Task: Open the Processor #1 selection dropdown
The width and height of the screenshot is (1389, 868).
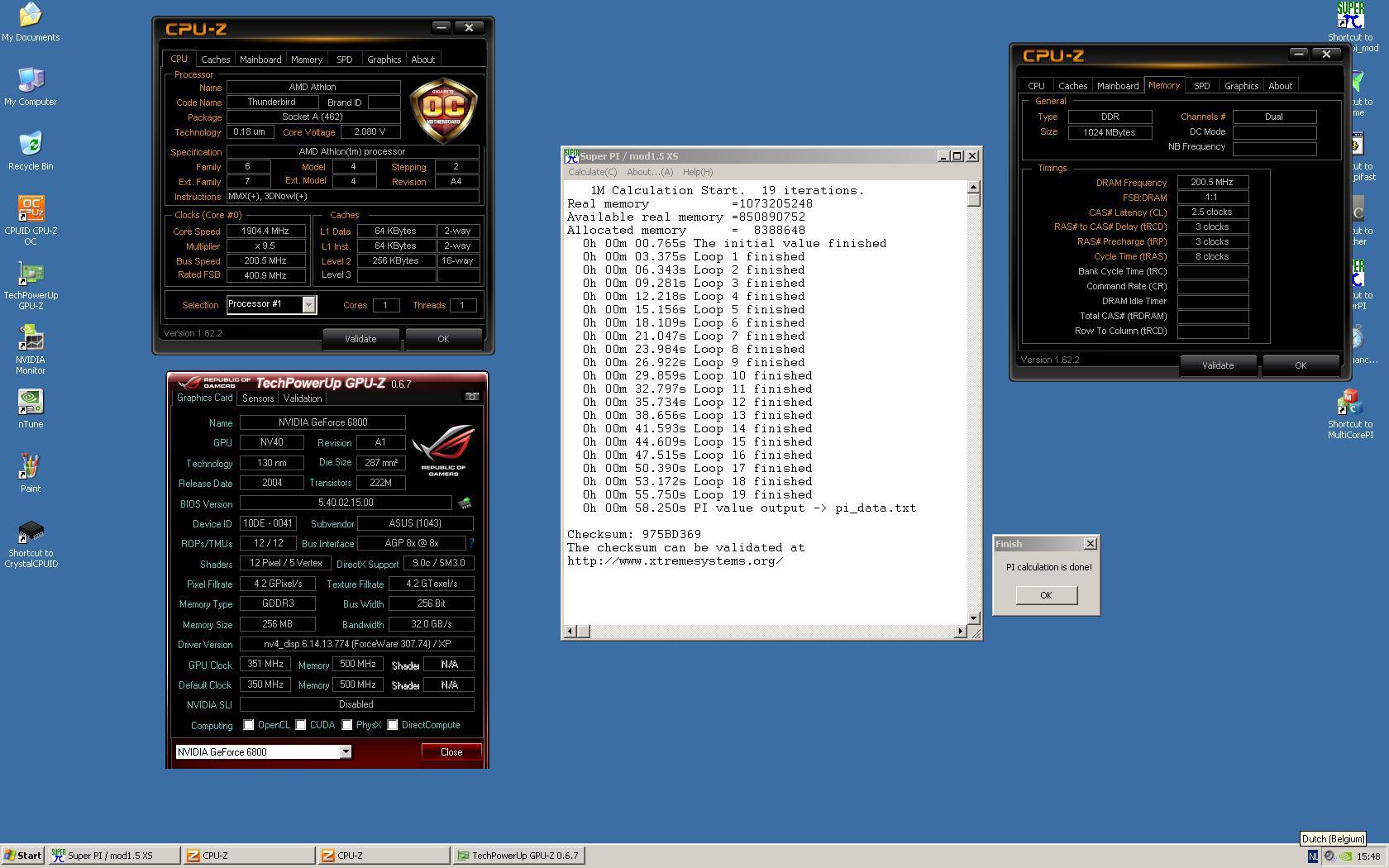Action: [308, 304]
